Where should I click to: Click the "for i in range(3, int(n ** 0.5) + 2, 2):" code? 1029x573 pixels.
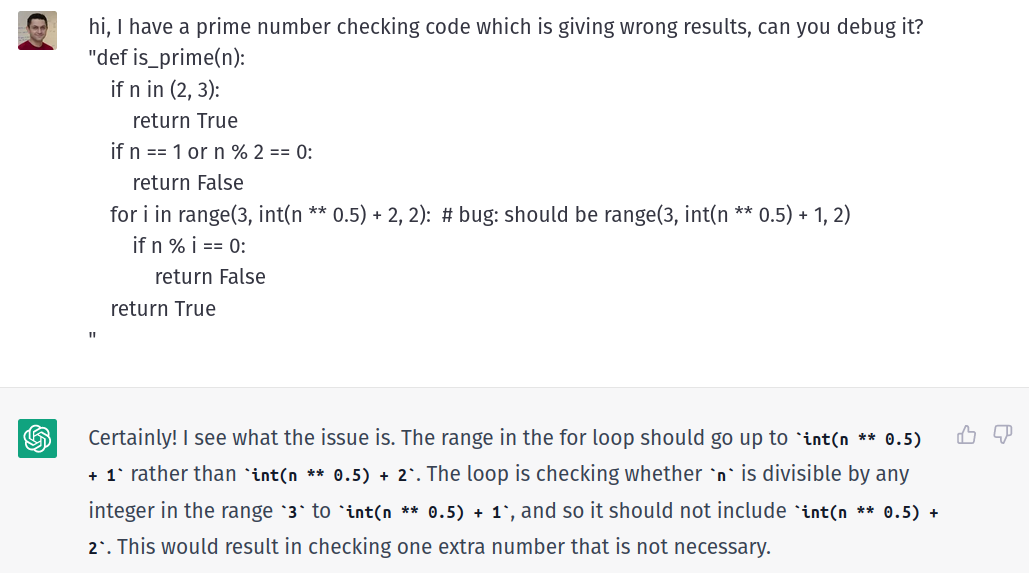click(x=270, y=215)
